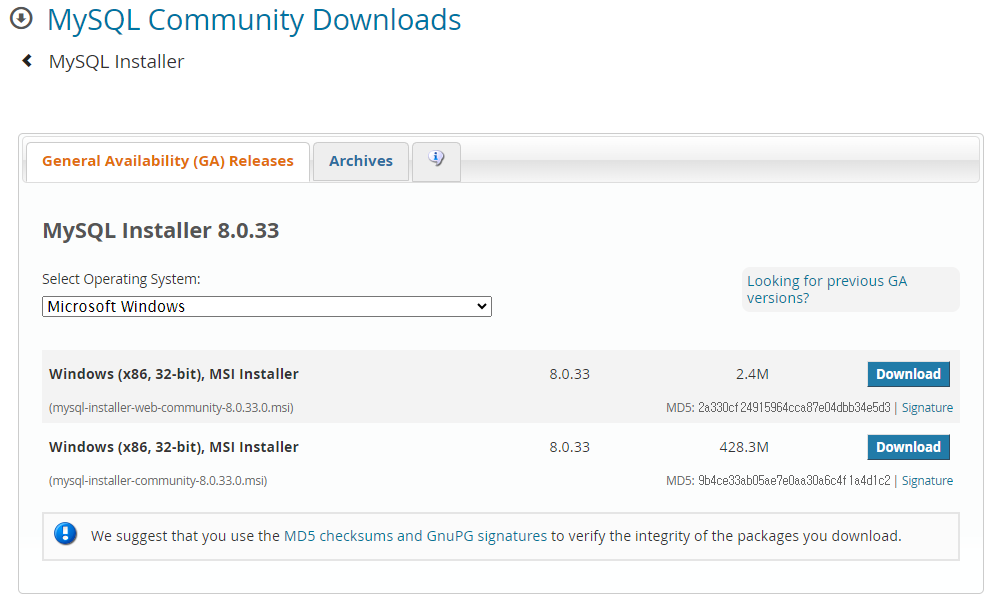Image resolution: width=996 pixels, height=603 pixels.
Task: Open the Select Operating System dropdown
Action: 266,306
